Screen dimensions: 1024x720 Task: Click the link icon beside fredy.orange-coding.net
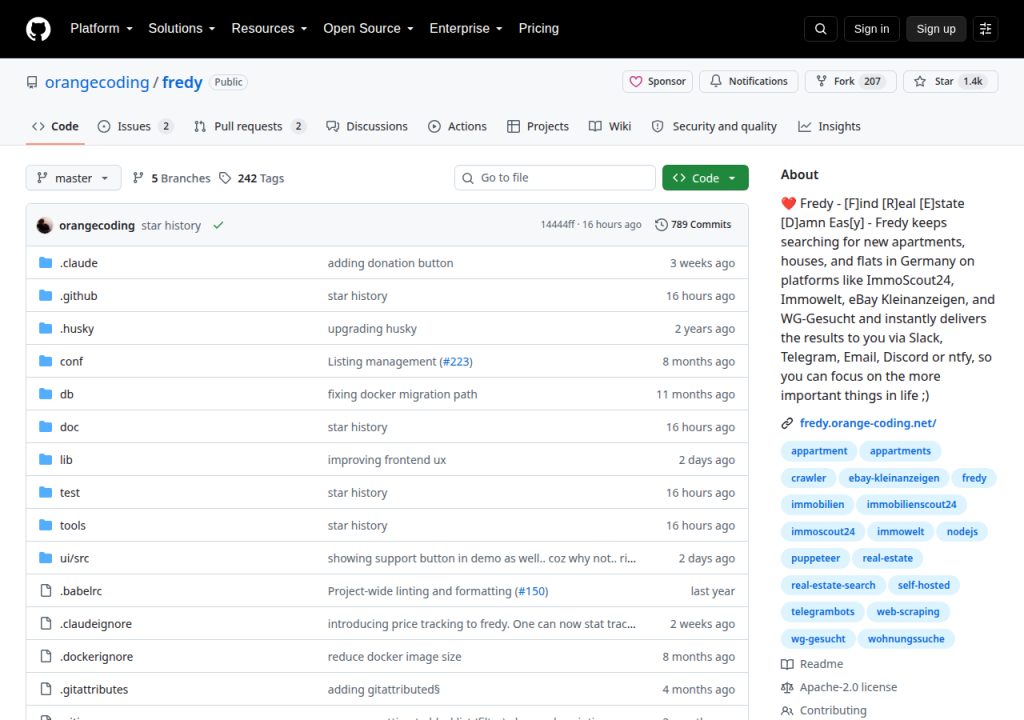point(787,423)
